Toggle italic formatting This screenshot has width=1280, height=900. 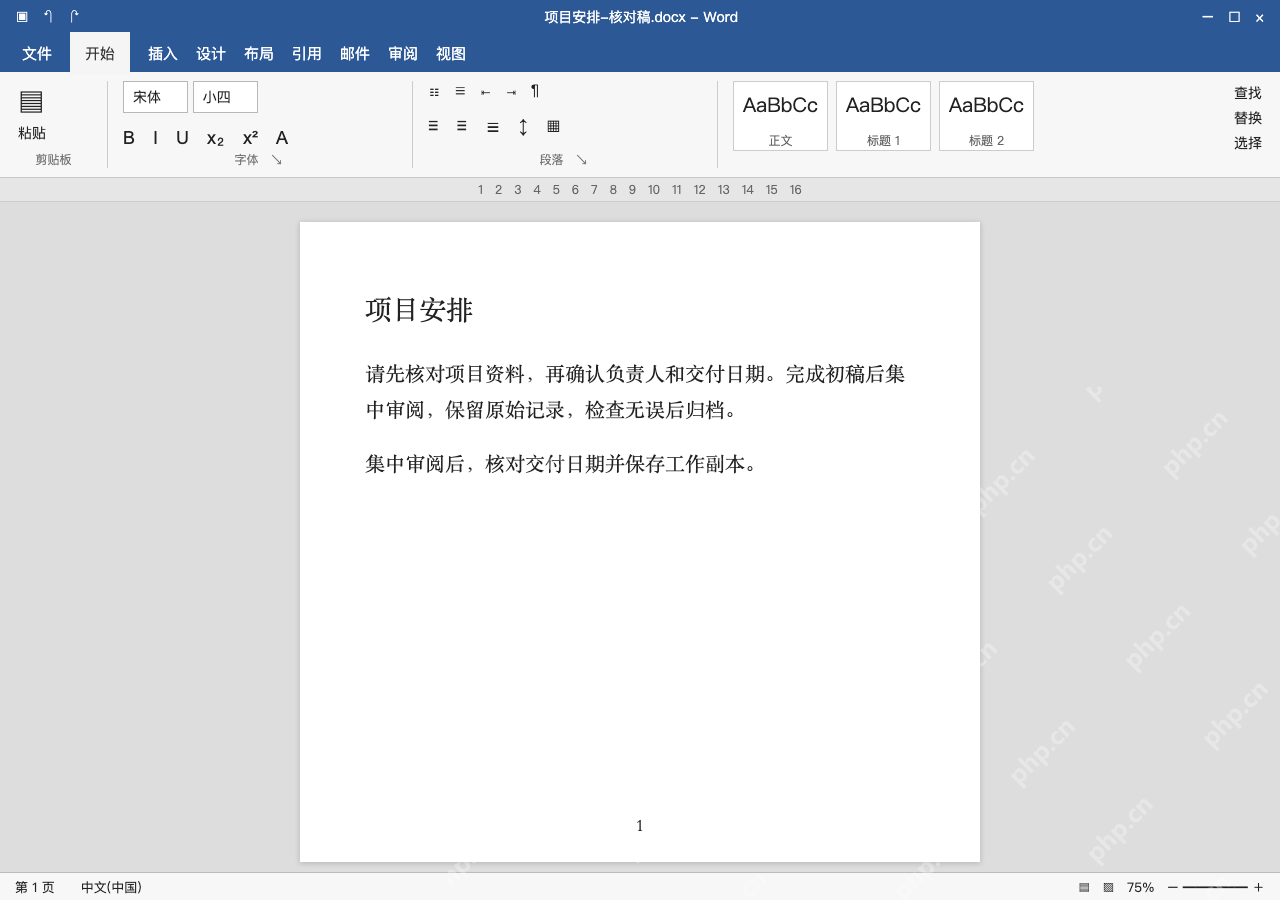click(155, 138)
